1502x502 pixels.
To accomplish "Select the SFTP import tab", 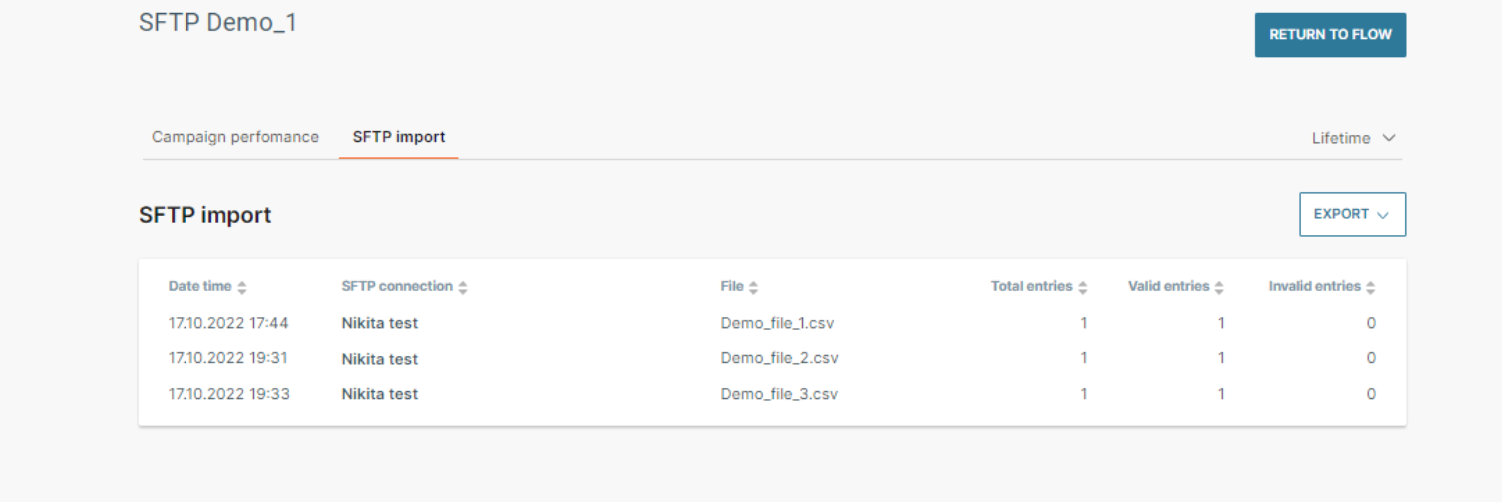I will (399, 137).
